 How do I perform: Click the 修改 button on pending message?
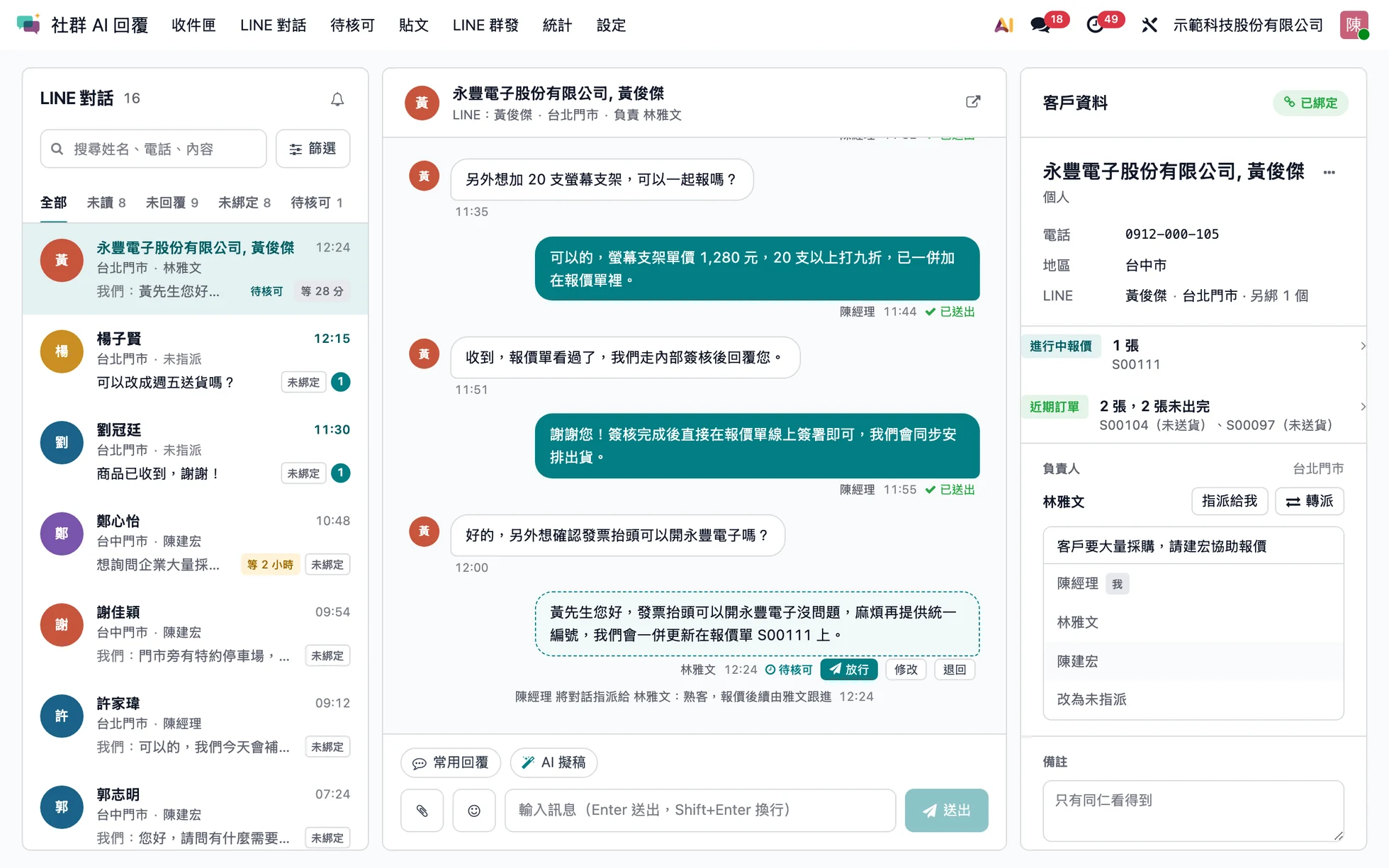click(x=906, y=670)
